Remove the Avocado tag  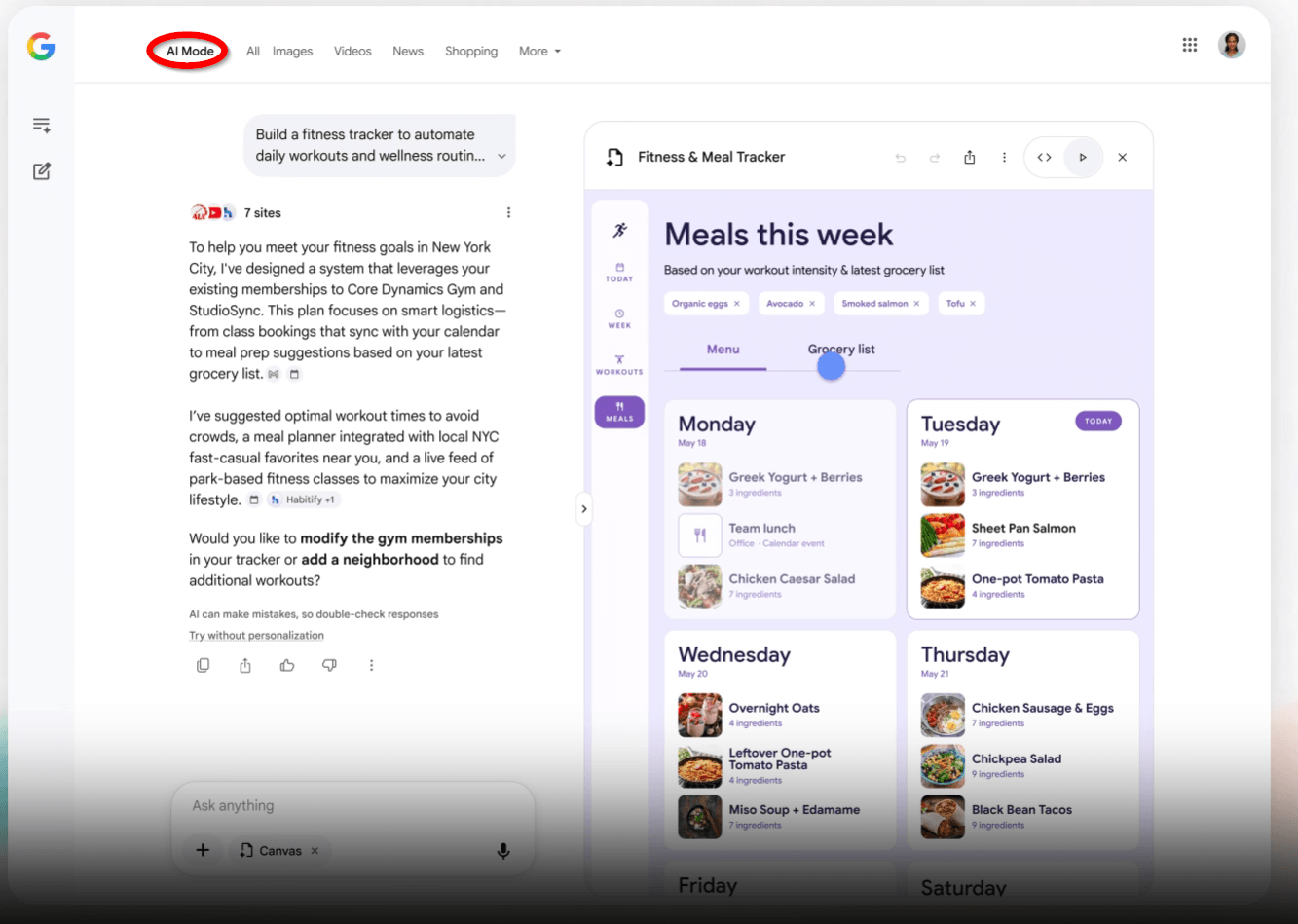[x=812, y=304]
